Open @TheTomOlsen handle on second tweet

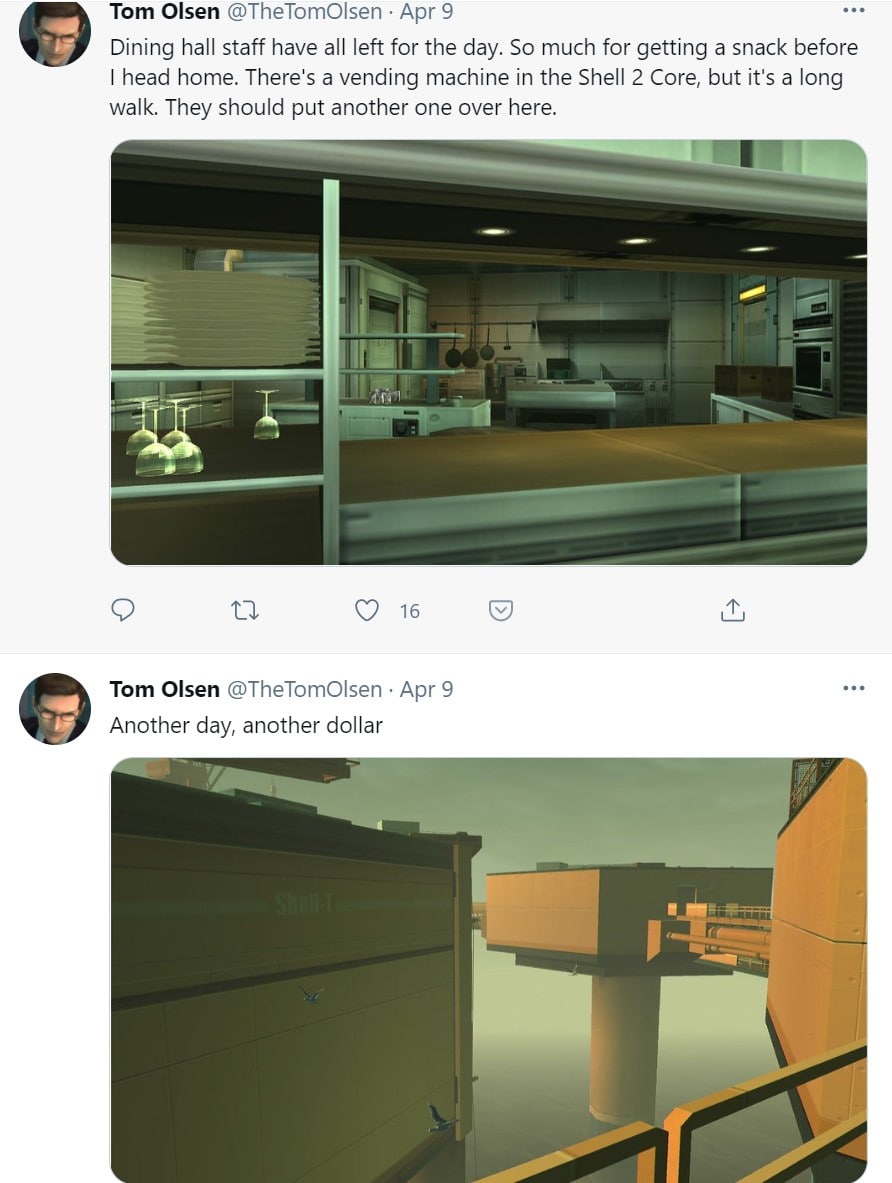pos(304,689)
